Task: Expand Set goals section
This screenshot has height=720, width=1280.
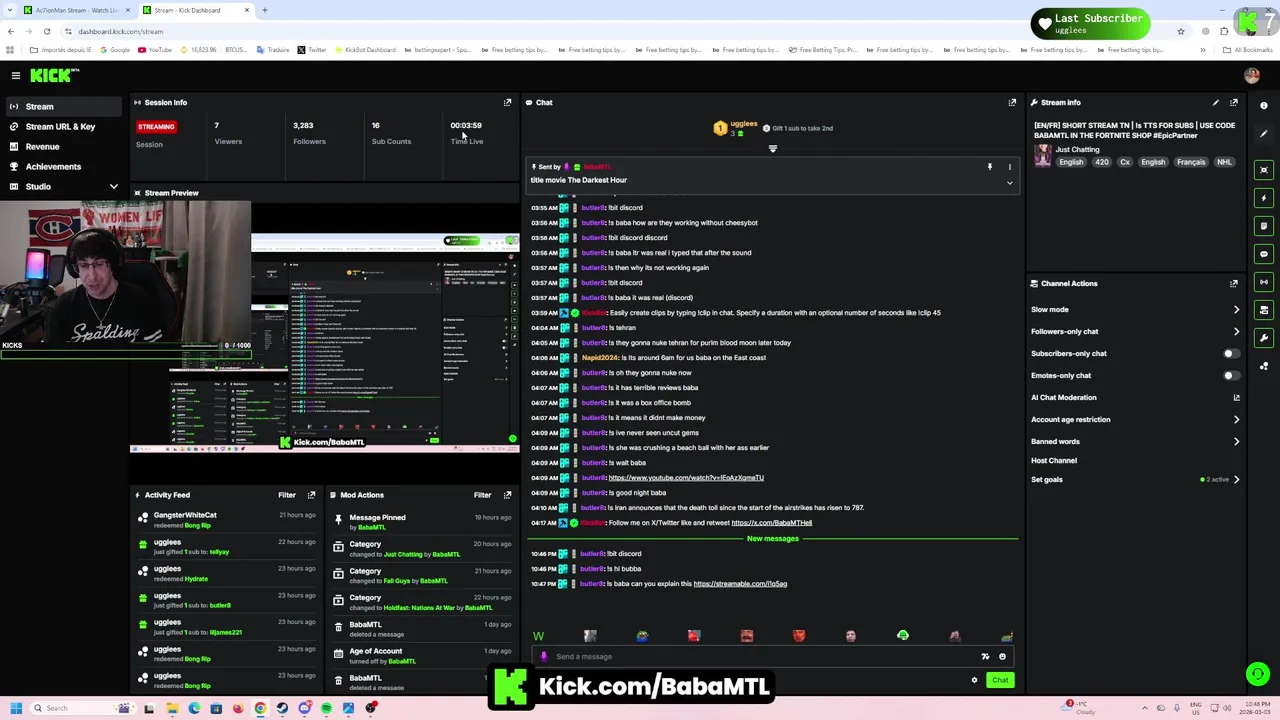Action: pos(1236,479)
